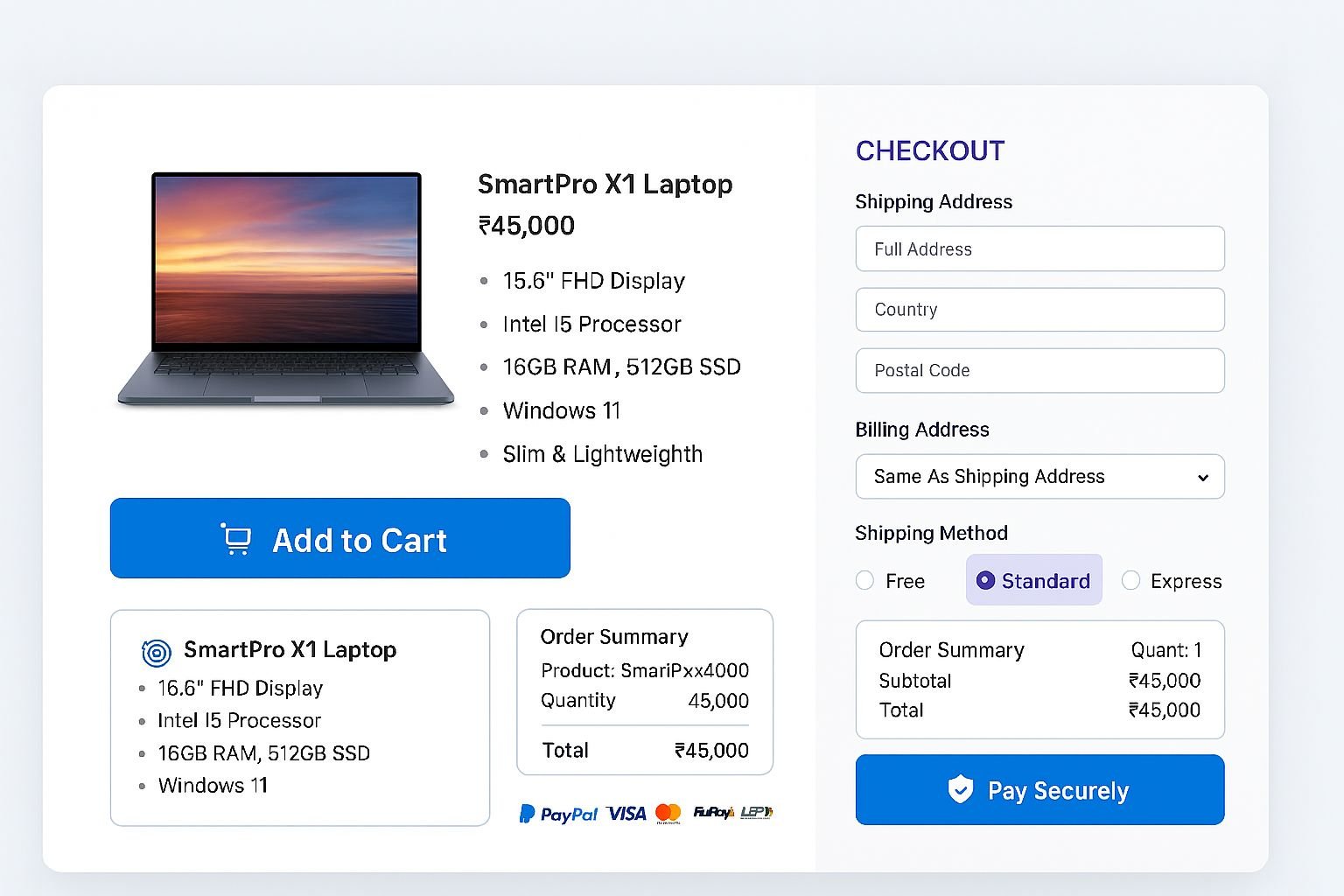Viewport: 1344px width, 896px height.
Task: Click the circular target icon beside SmartPro X1 Laptop
Action: coord(156,652)
